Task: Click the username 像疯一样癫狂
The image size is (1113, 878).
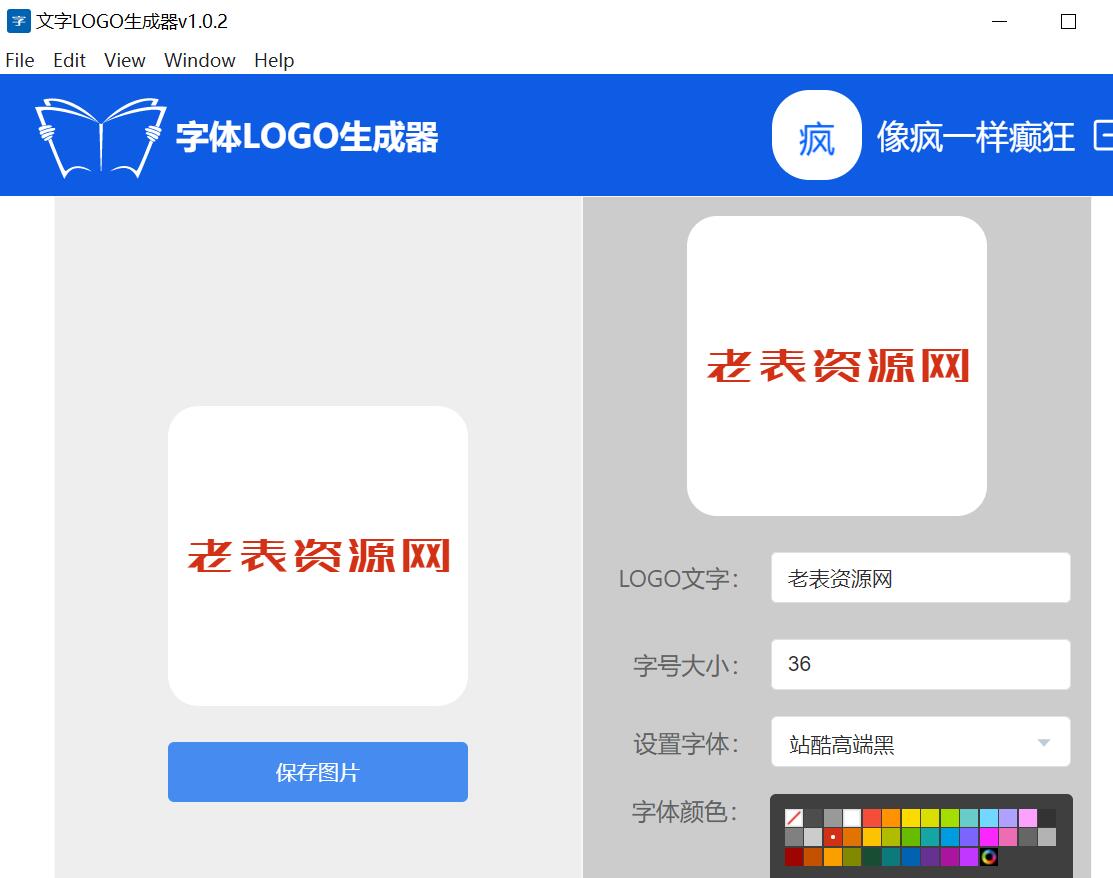Action: (975, 136)
